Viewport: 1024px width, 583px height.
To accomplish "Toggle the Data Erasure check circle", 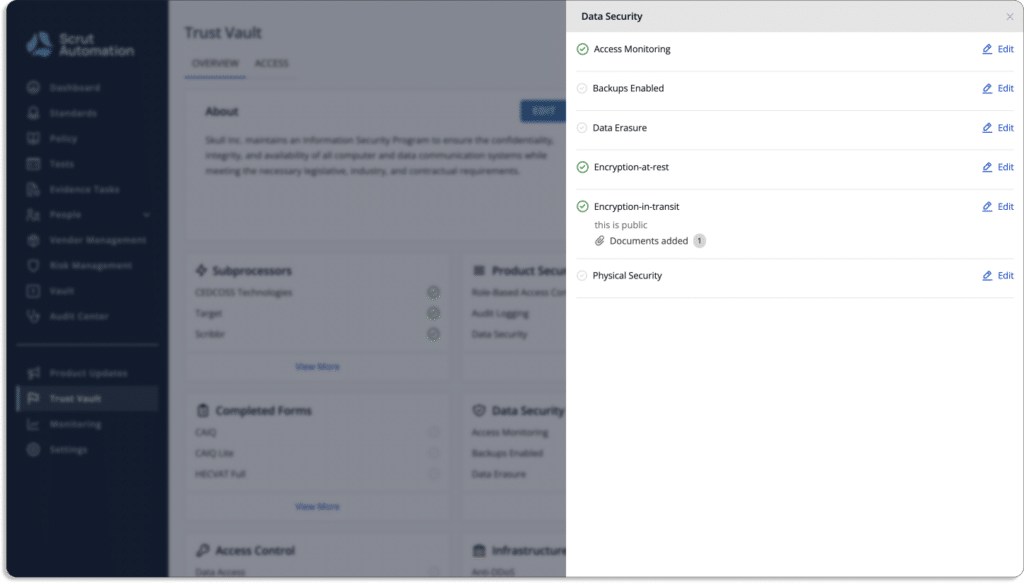I will (x=582, y=128).
